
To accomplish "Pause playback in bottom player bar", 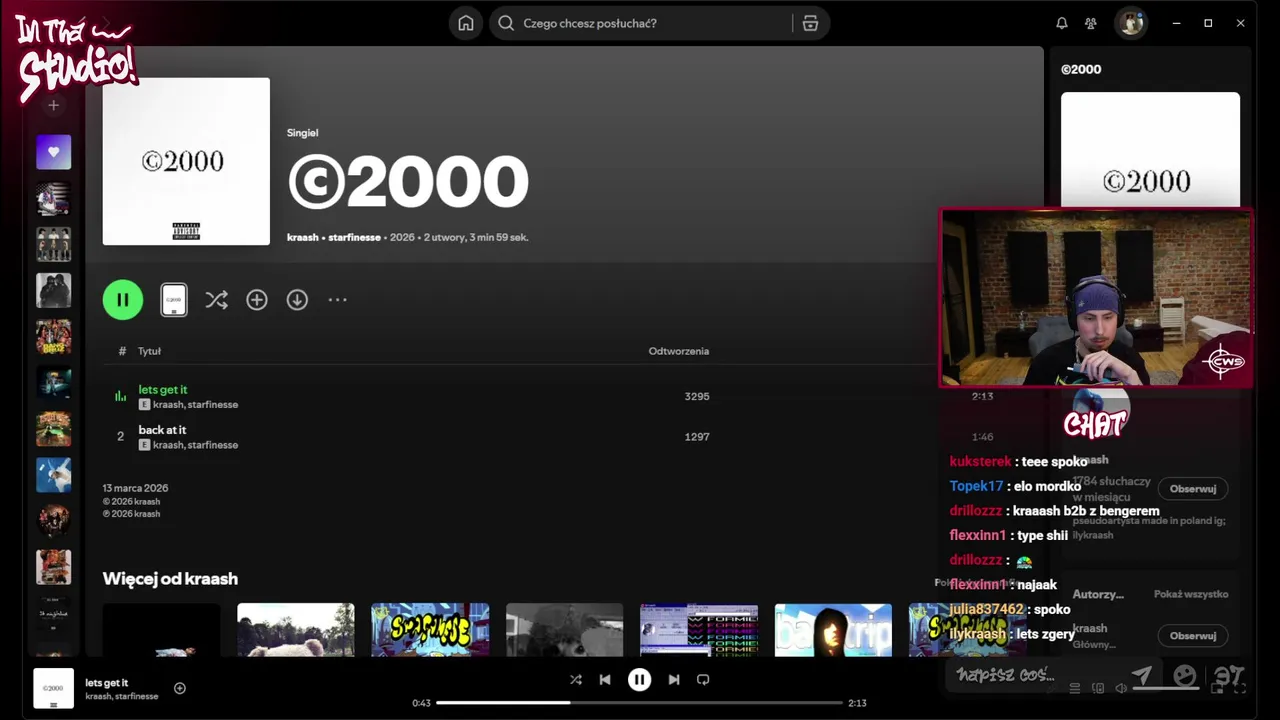I will tap(639, 679).
